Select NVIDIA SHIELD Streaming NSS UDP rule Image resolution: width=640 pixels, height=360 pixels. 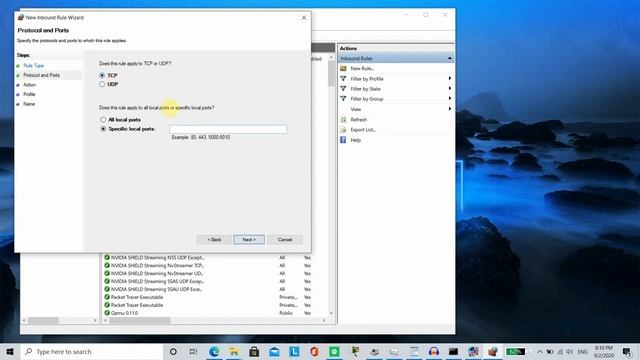click(x=157, y=258)
